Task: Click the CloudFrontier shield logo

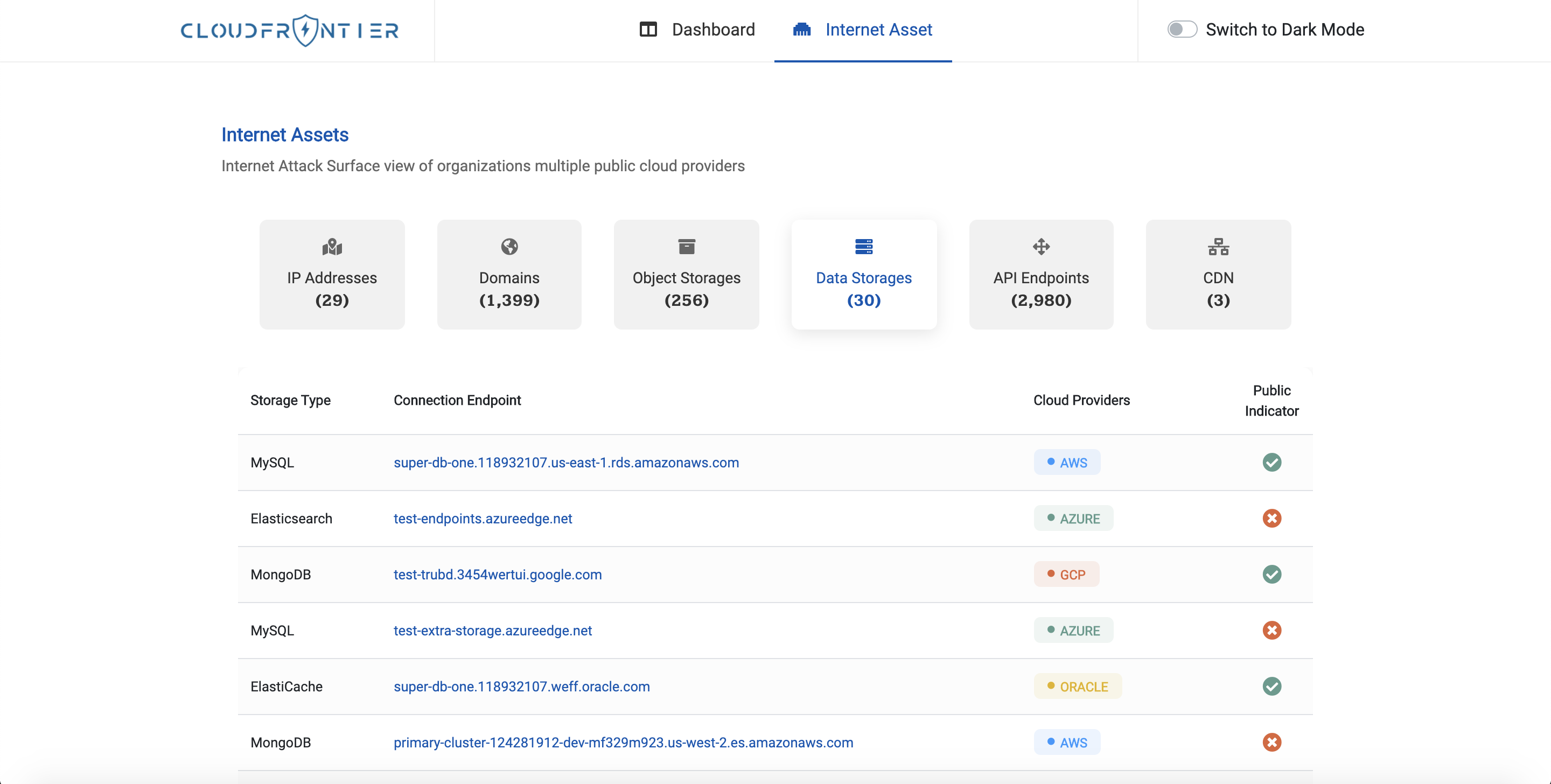Action: (305, 30)
